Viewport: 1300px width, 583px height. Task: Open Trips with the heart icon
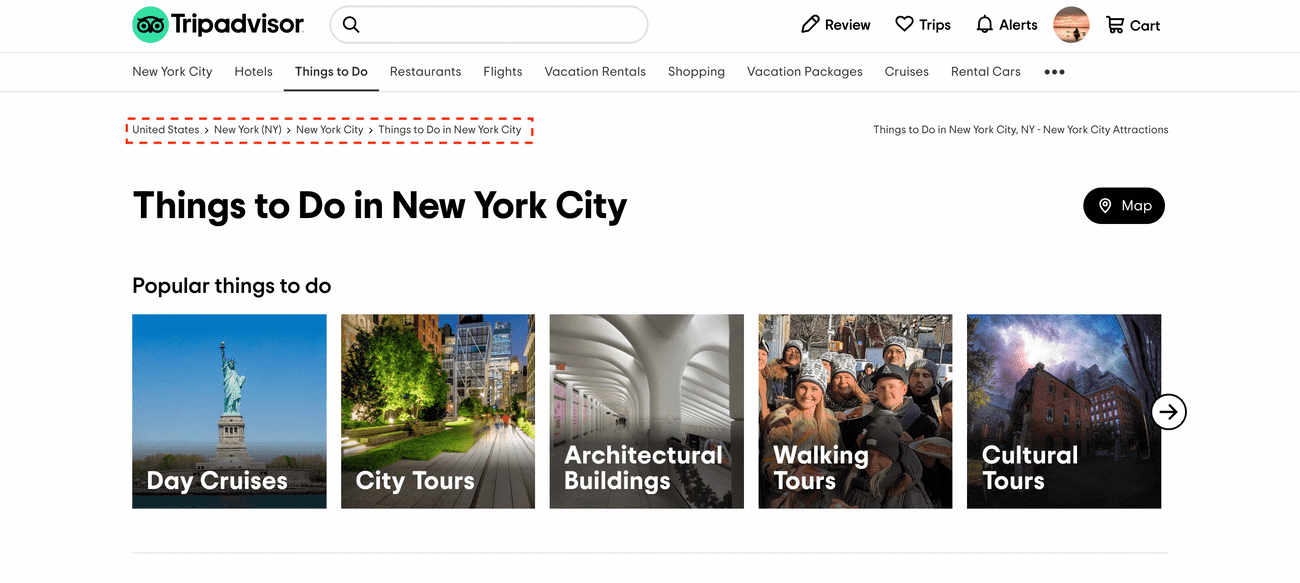coord(923,25)
